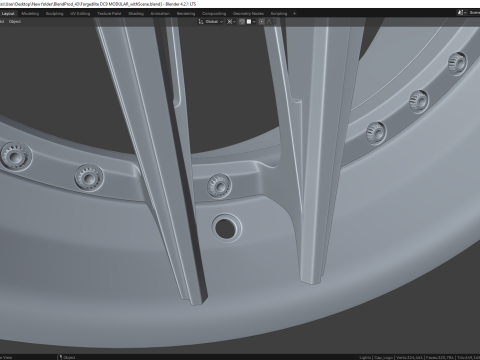Open the Object menu in viewport header
The width and height of the screenshot is (480, 360).
coord(15,22)
